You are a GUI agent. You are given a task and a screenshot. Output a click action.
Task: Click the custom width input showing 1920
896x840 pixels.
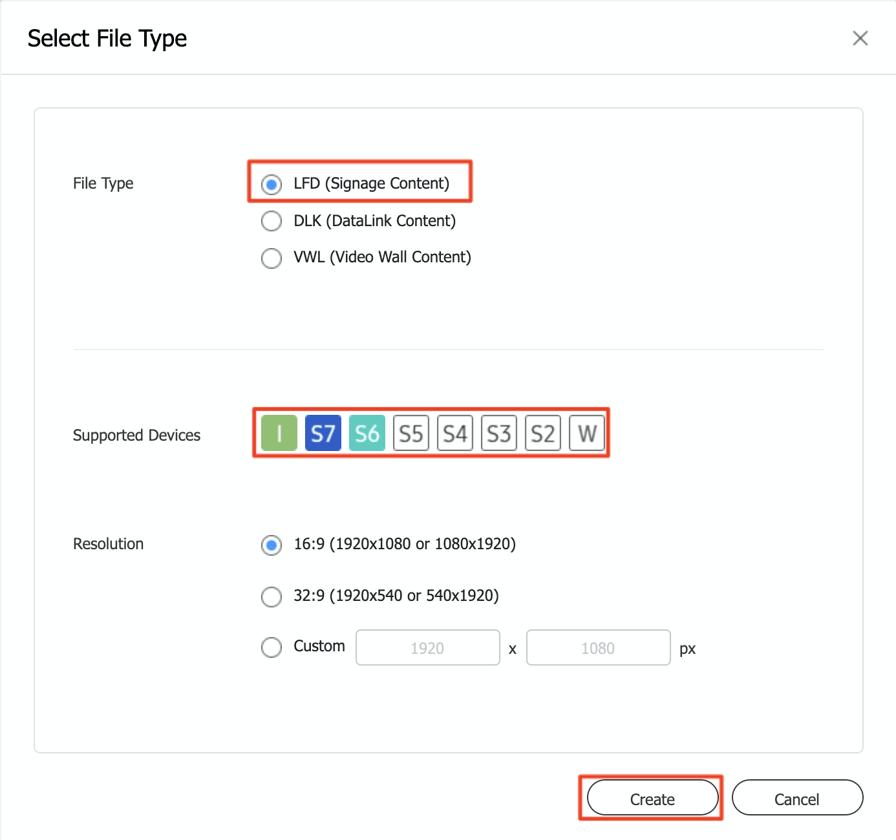[427, 647]
